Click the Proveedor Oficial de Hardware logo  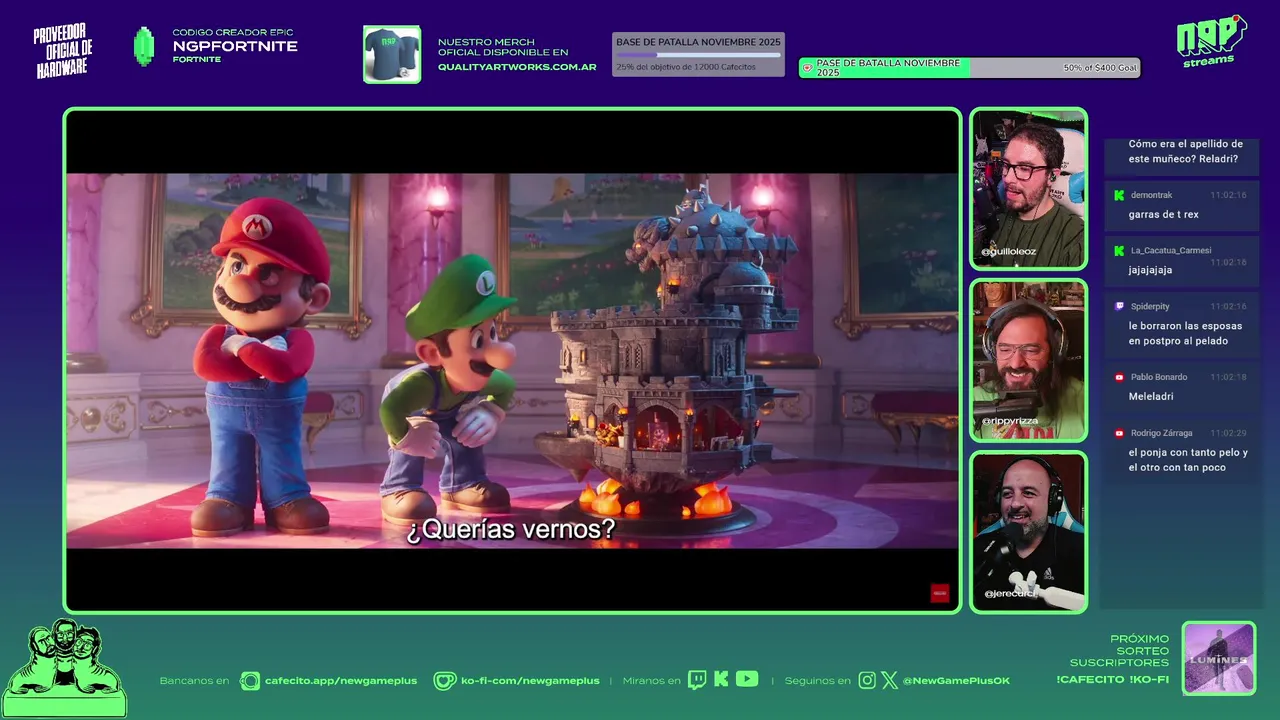[x=63, y=51]
